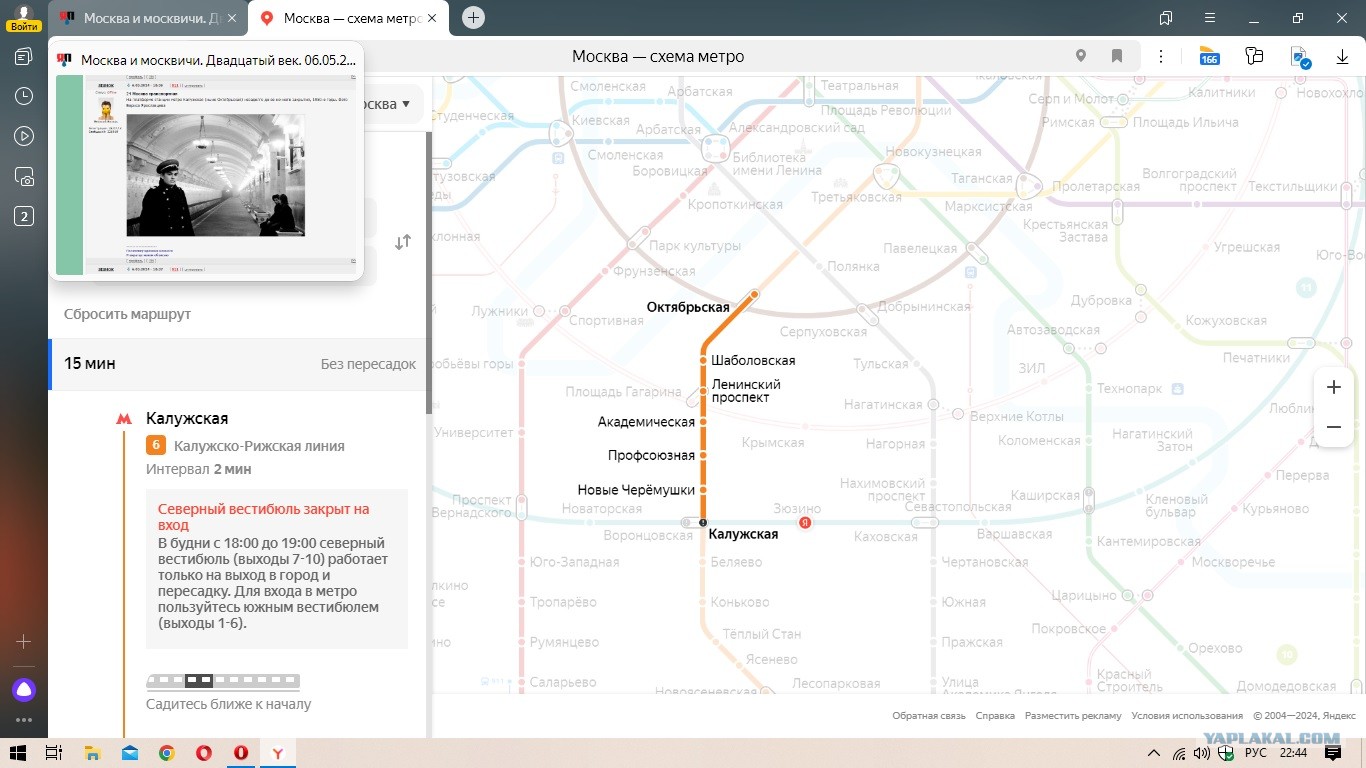Image resolution: width=1366 pixels, height=768 pixels.
Task: Open the video player sidebar icon
Action: pos(24,136)
